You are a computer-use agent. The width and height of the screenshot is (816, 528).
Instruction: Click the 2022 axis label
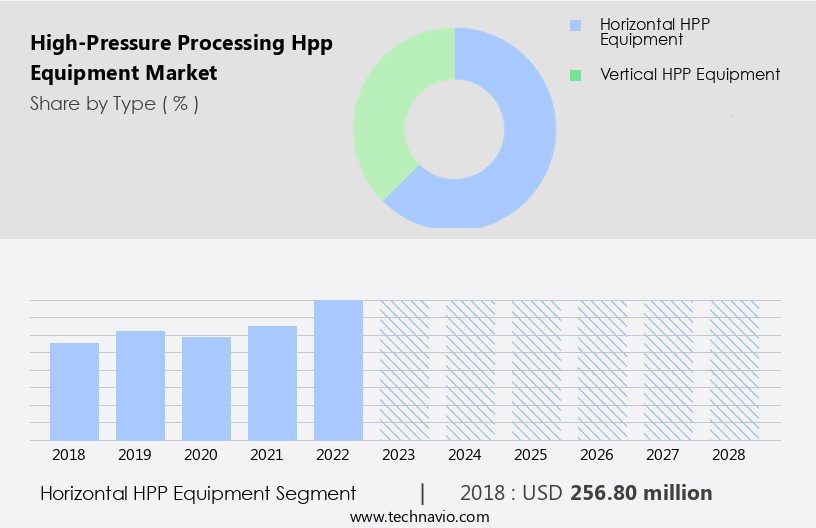333,455
